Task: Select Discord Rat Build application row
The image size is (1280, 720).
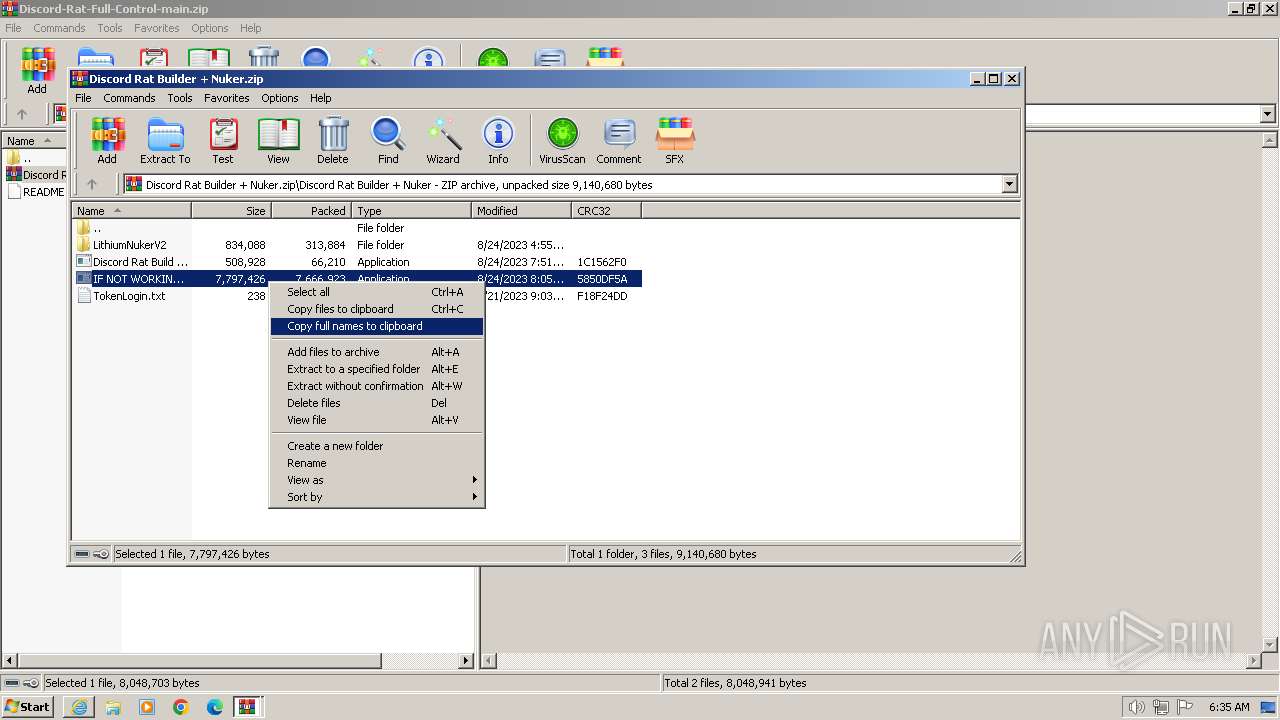Action: (358, 262)
